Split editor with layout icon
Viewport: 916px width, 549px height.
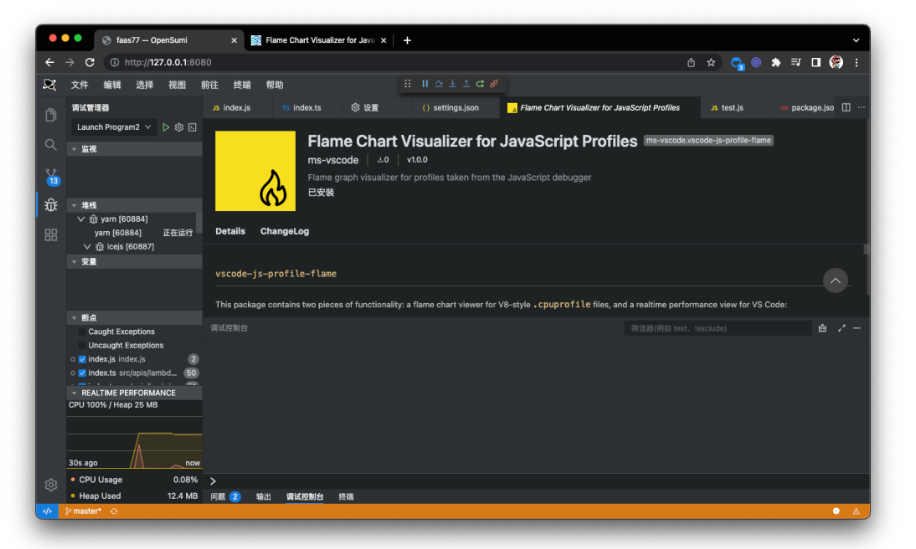click(x=846, y=107)
